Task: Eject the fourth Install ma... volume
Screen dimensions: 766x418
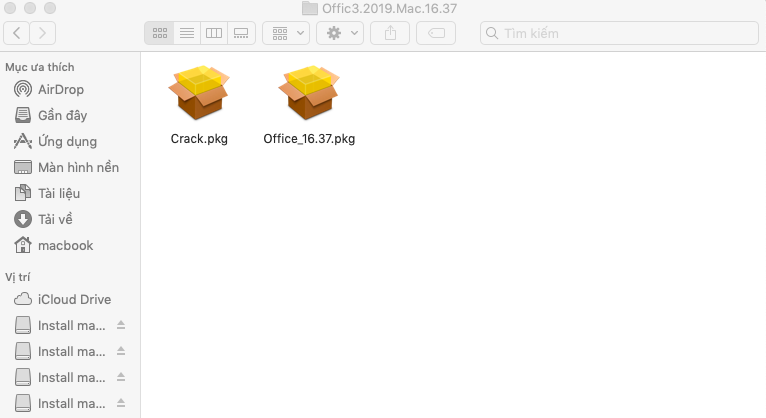Action: click(121, 403)
